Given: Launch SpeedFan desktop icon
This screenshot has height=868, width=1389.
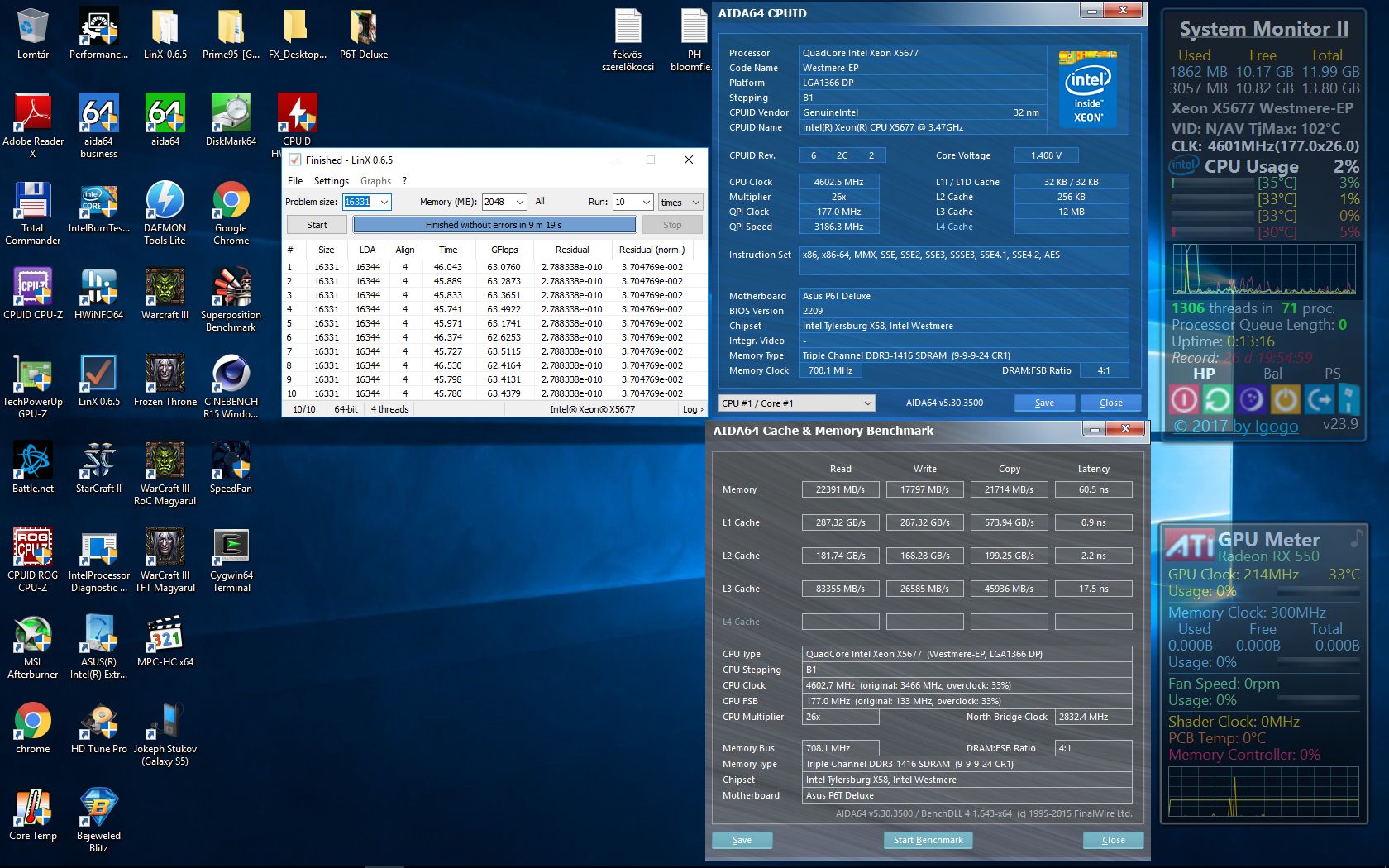Looking at the screenshot, I should tap(231, 468).
